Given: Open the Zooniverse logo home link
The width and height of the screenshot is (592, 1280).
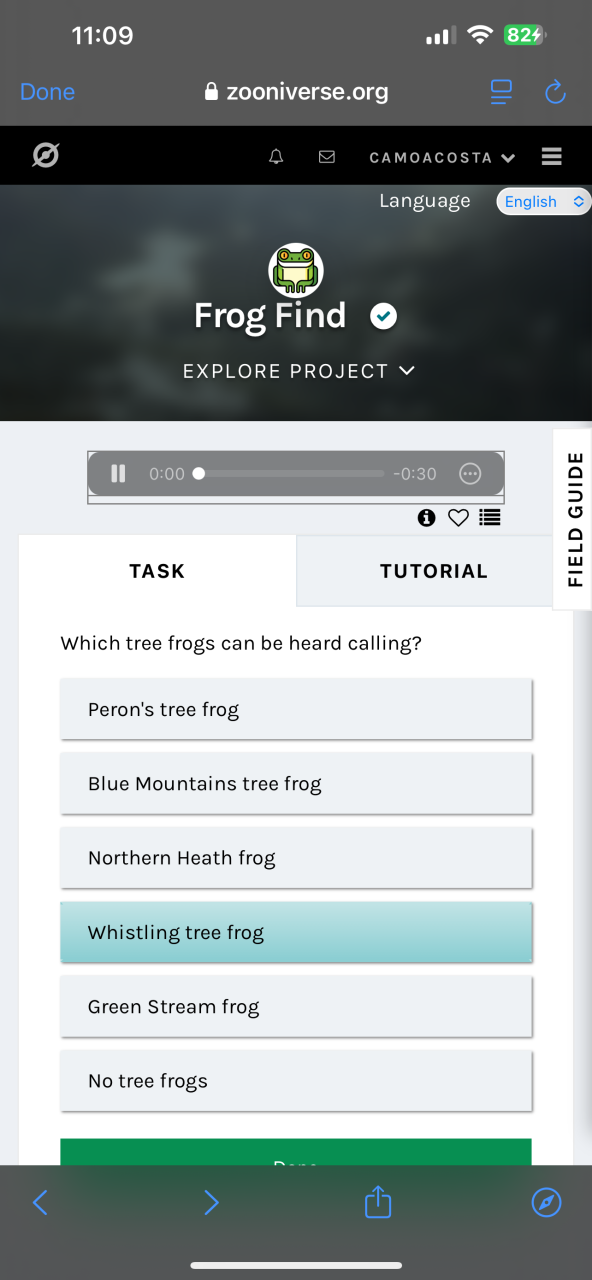Looking at the screenshot, I should (45, 156).
